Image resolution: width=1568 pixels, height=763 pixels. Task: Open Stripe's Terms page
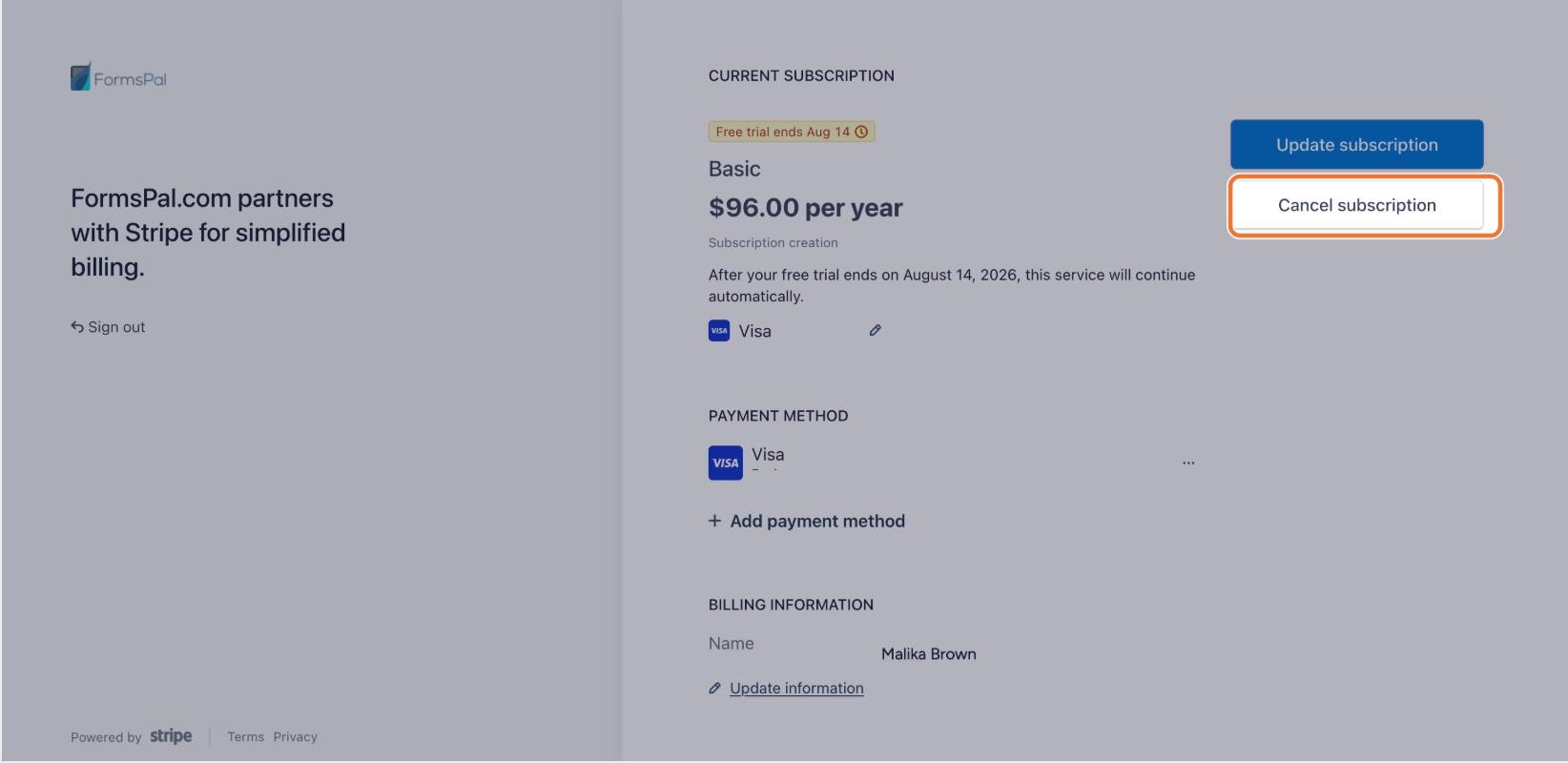245,737
